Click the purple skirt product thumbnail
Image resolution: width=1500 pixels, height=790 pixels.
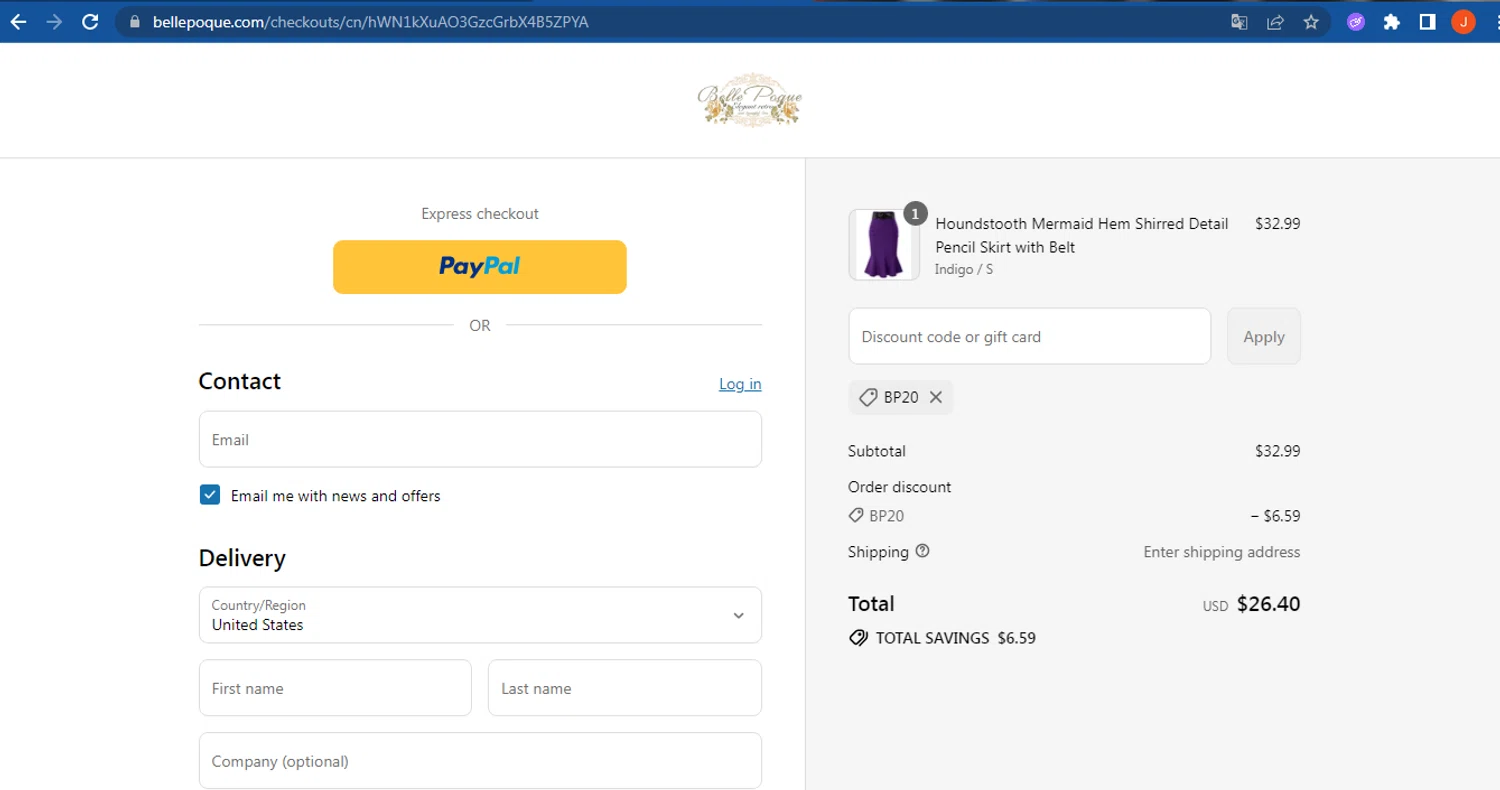click(x=884, y=245)
